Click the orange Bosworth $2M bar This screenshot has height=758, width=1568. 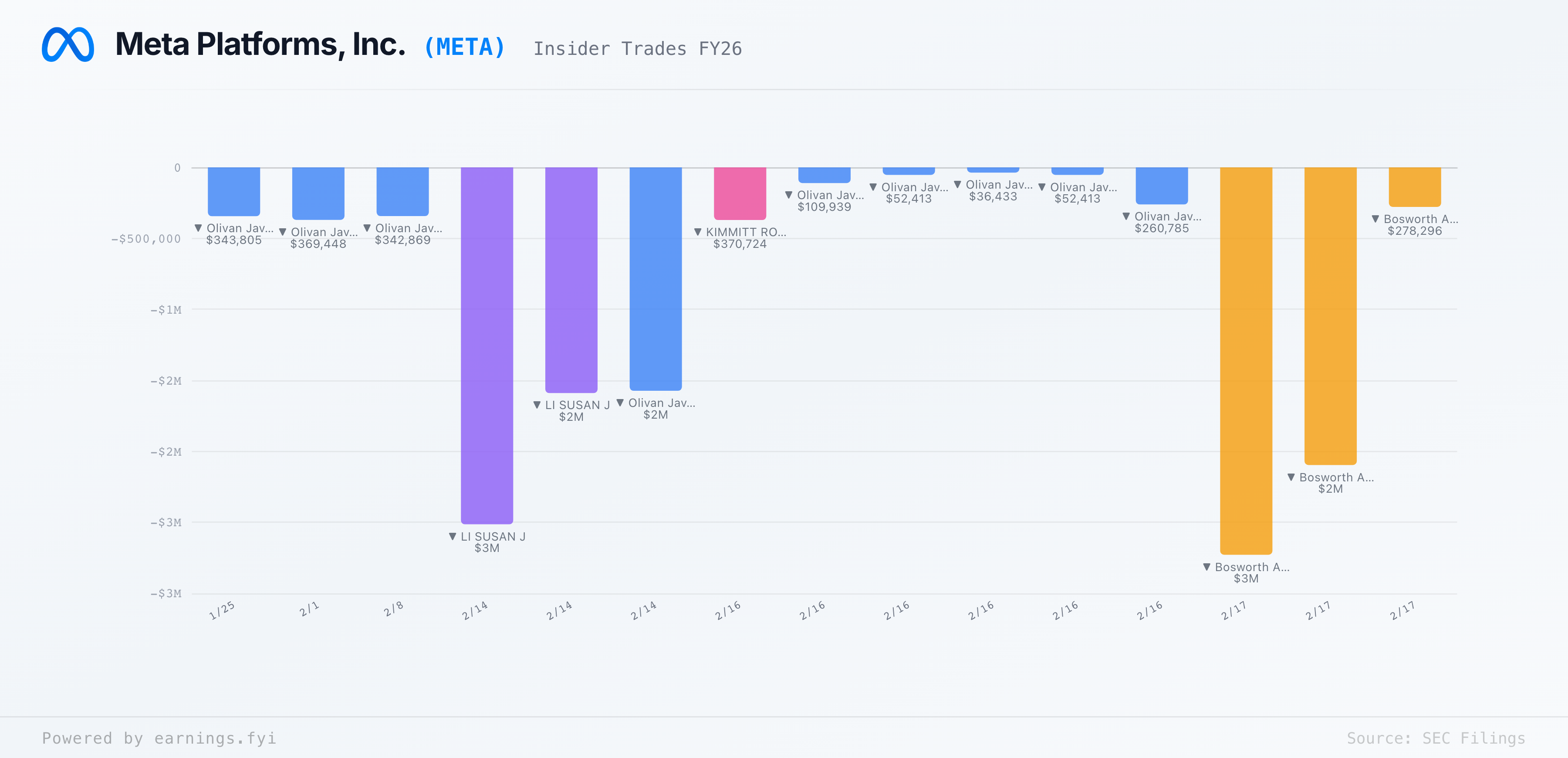pyautogui.click(x=1330, y=315)
